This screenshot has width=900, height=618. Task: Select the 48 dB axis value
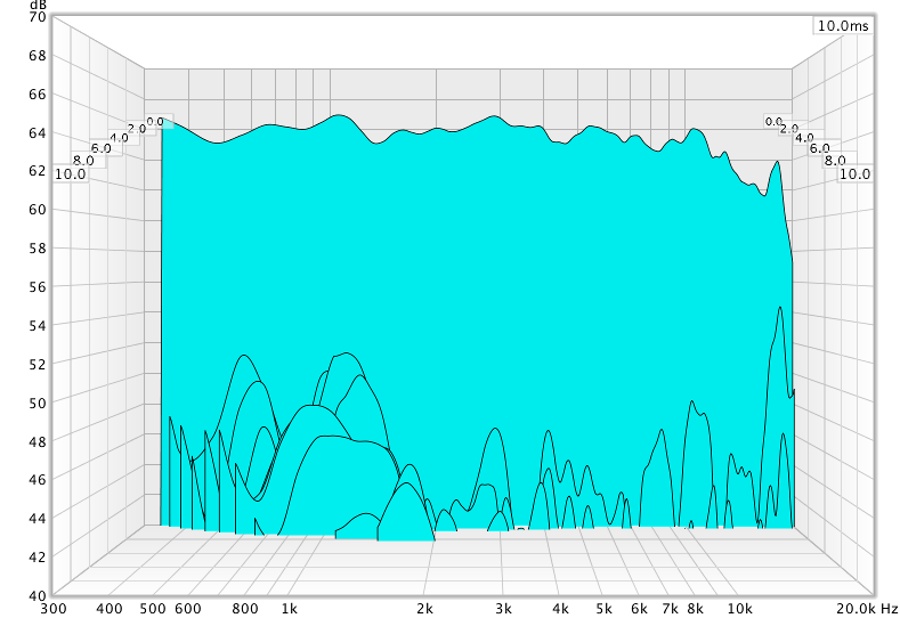coord(37,441)
